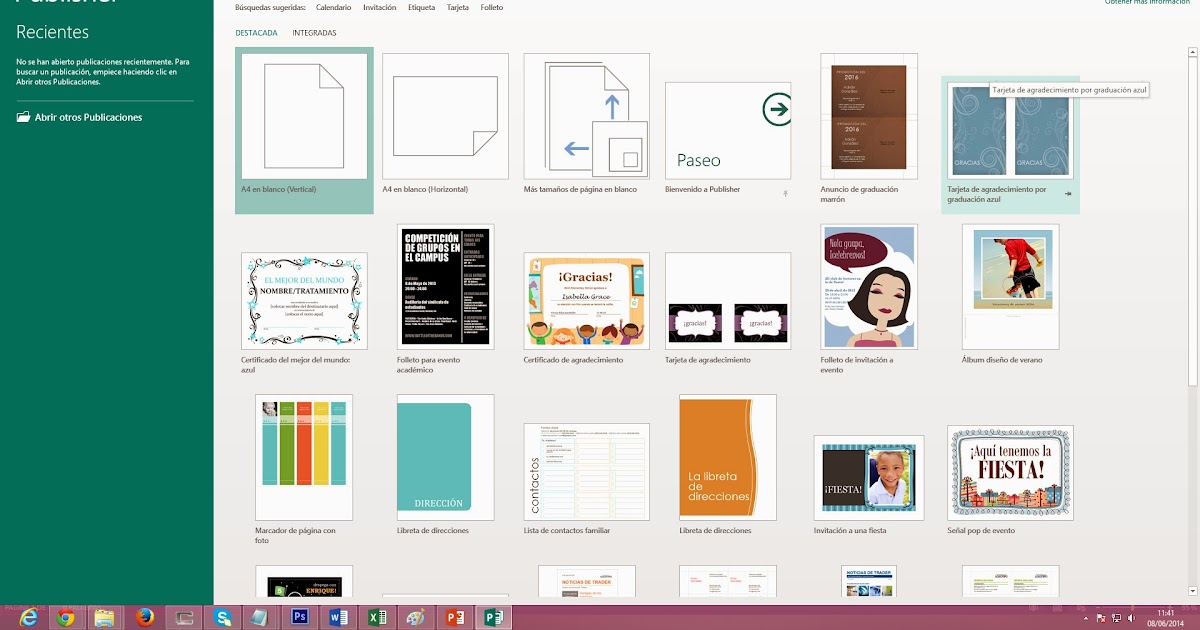
Task: Search templates with the Calendario suggestion
Action: [x=331, y=6]
